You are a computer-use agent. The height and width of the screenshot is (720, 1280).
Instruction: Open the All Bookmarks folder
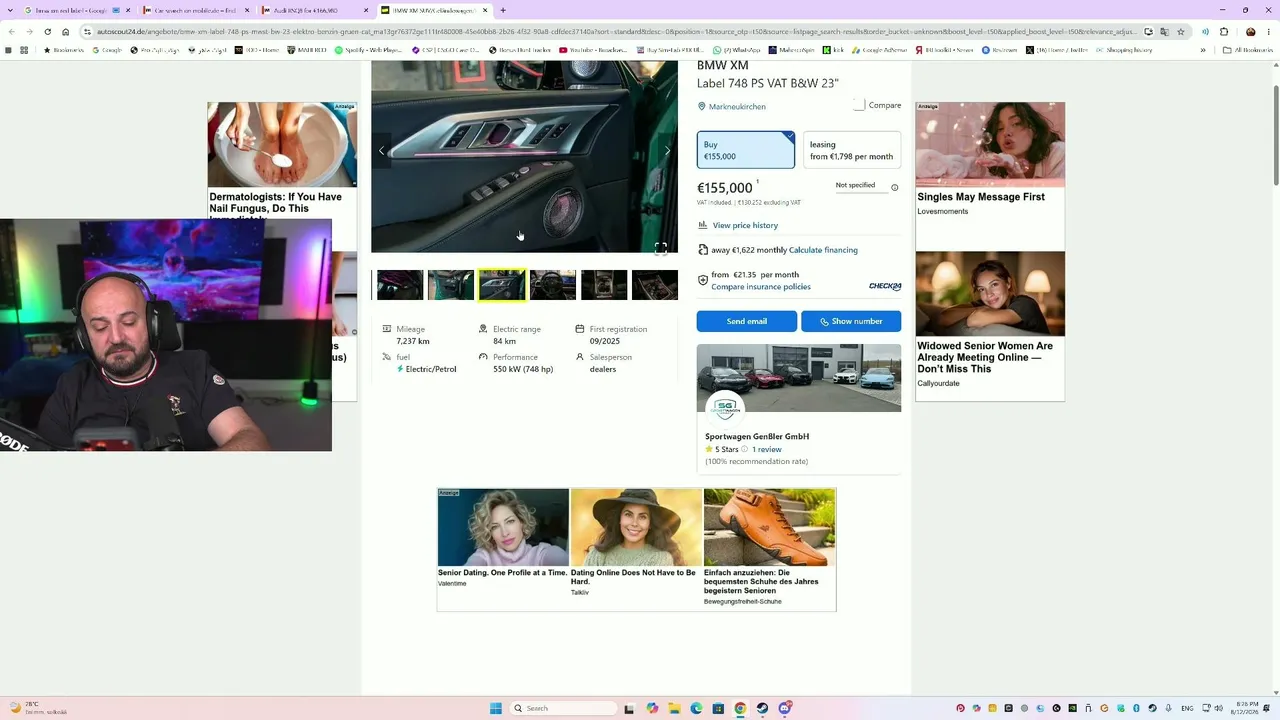(1248, 50)
